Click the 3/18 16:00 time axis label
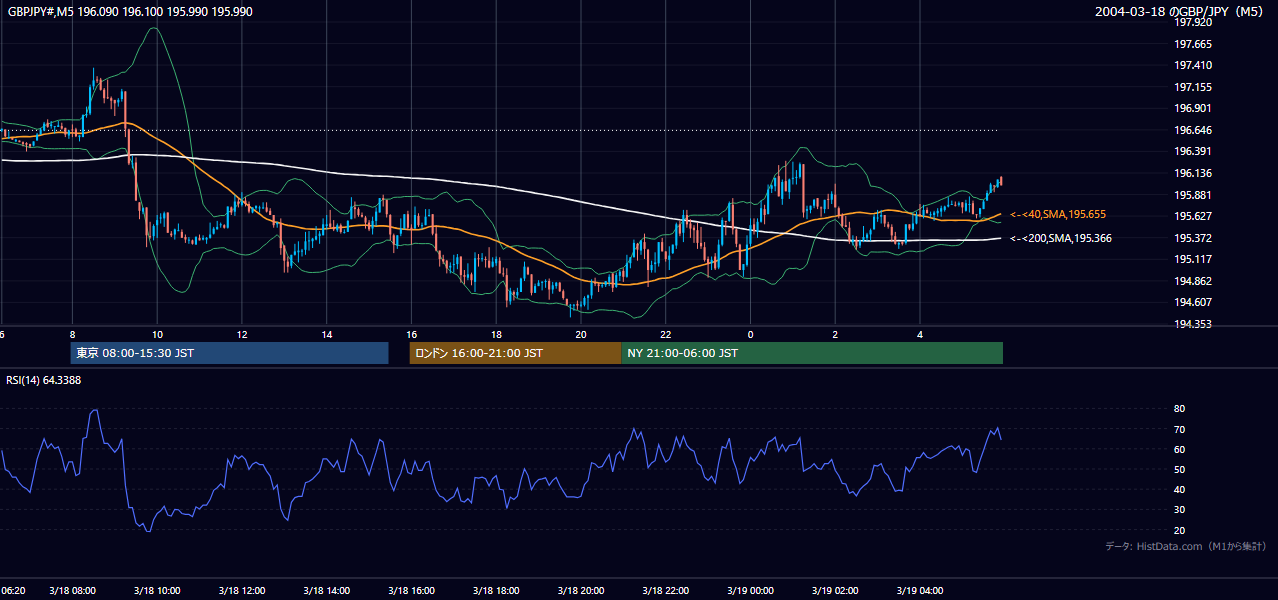The width and height of the screenshot is (1278, 600). click(x=412, y=591)
